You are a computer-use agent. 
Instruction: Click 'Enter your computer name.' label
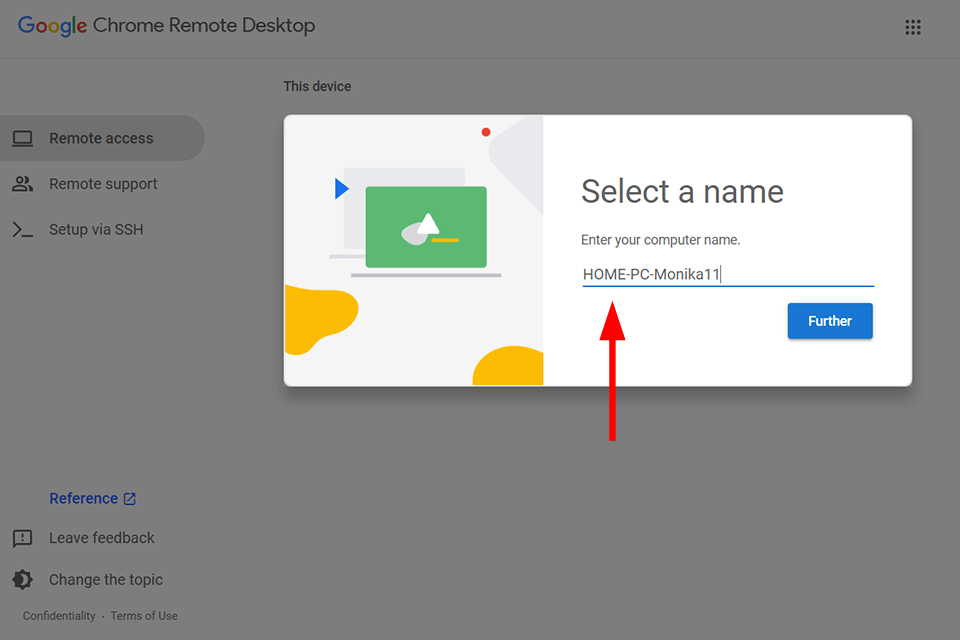coord(661,240)
